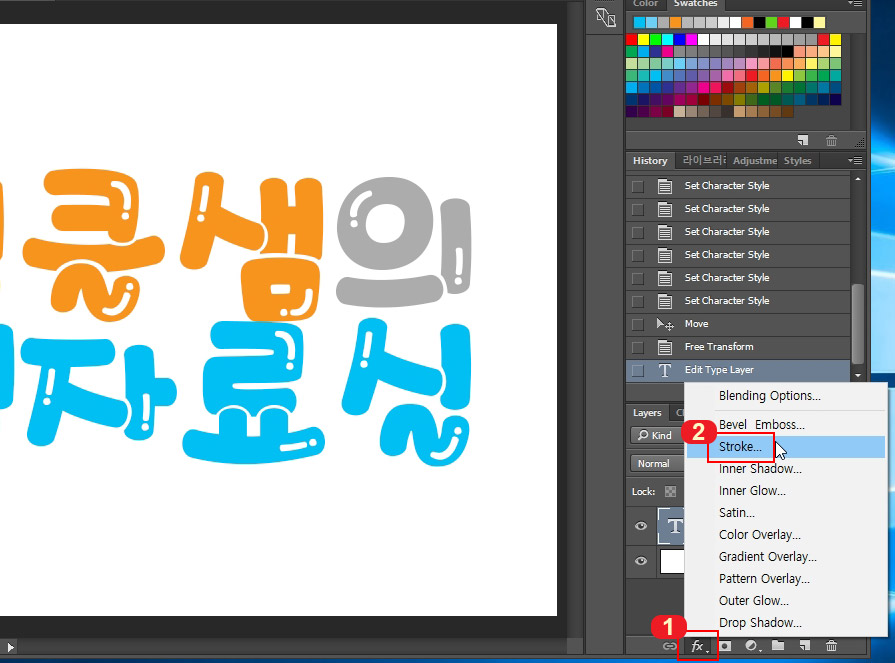This screenshot has height=663, width=895.
Task: Set history brush source at Move state
Action: 638,325
